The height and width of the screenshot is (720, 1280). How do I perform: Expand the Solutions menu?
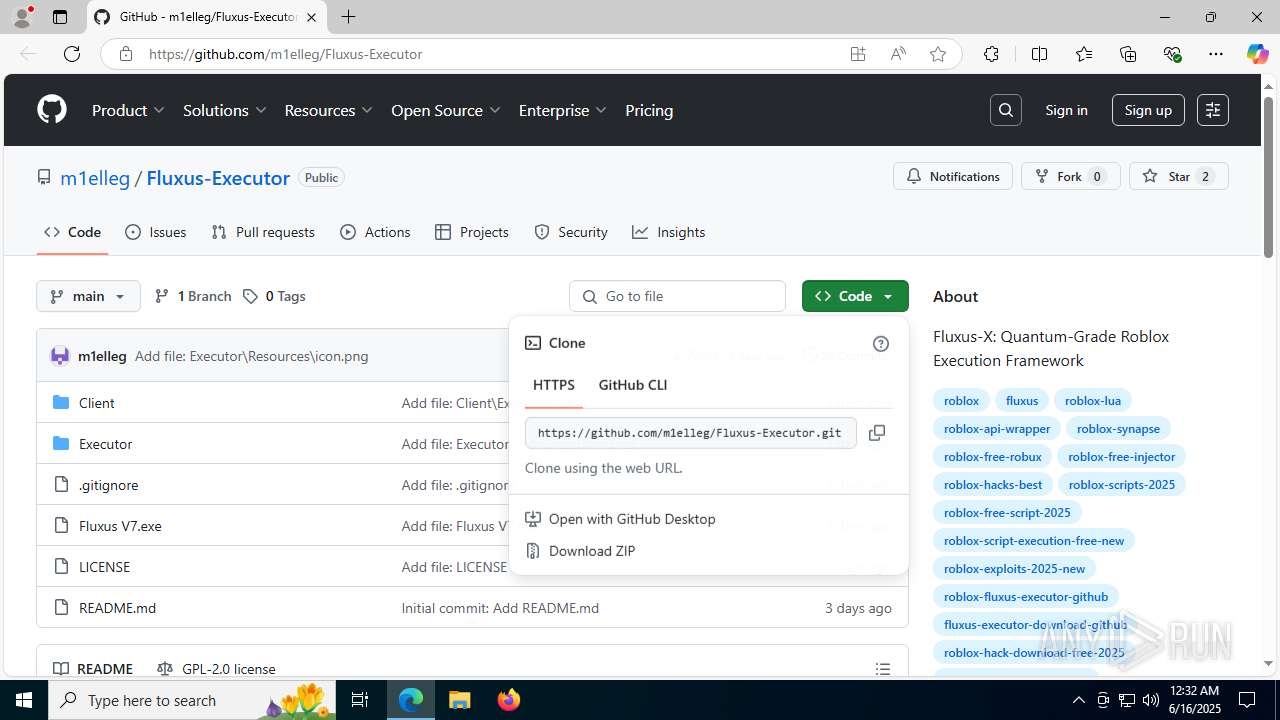pos(224,110)
